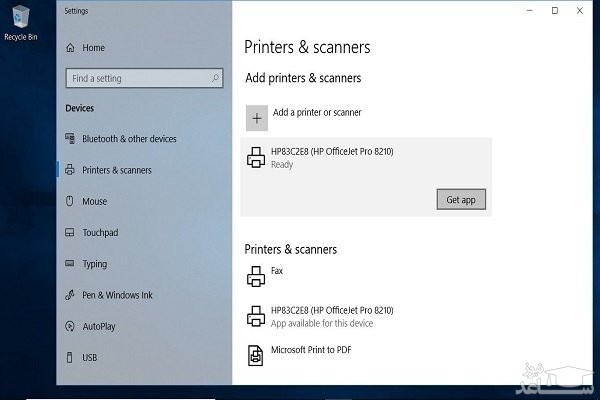Image resolution: width=600 pixels, height=400 pixels.
Task: Click the plus icon to add printer
Action: tap(257, 118)
